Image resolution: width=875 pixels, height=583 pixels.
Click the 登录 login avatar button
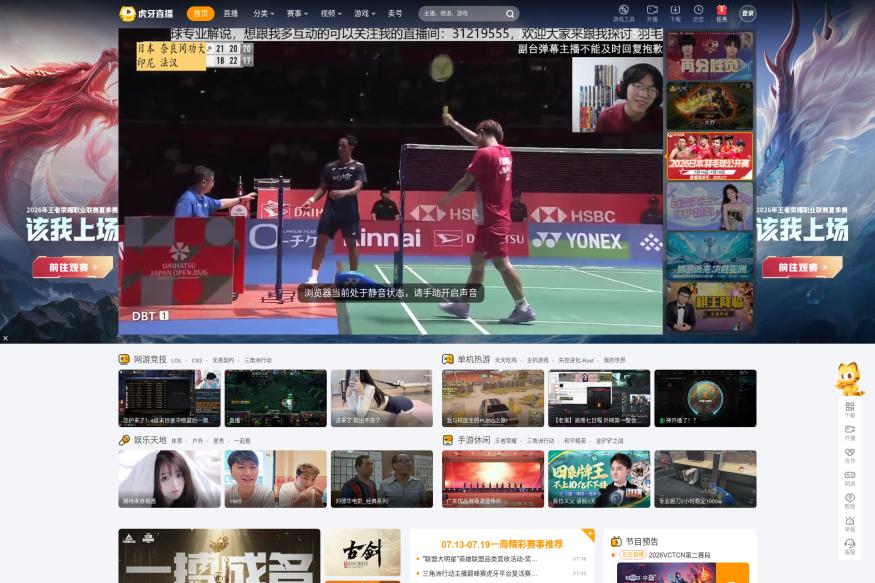click(747, 13)
